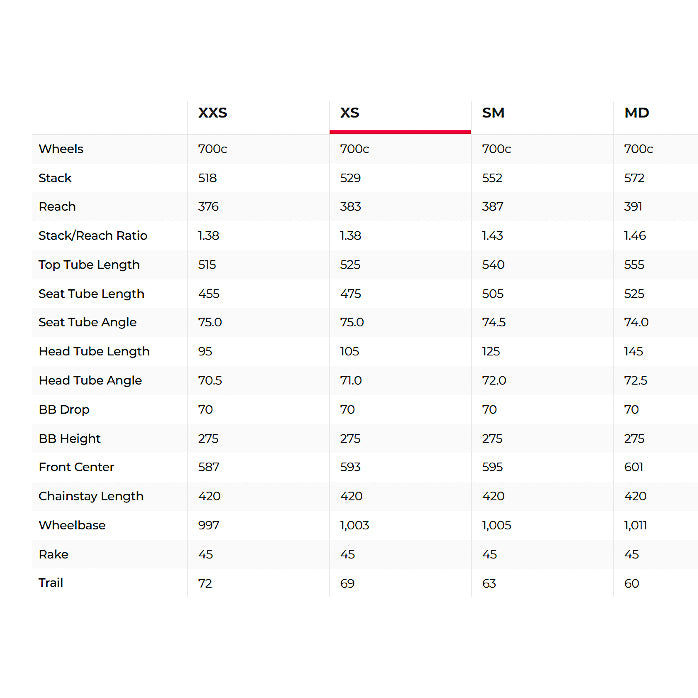Select the Reach row label
The image size is (698, 698).
point(57,207)
